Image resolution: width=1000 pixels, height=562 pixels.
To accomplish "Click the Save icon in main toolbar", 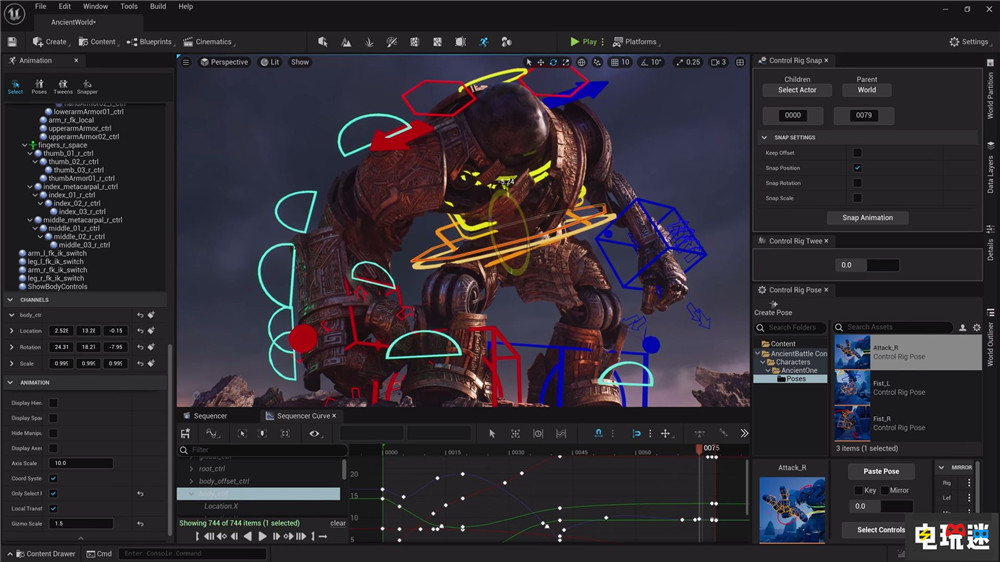I will 12,42.
